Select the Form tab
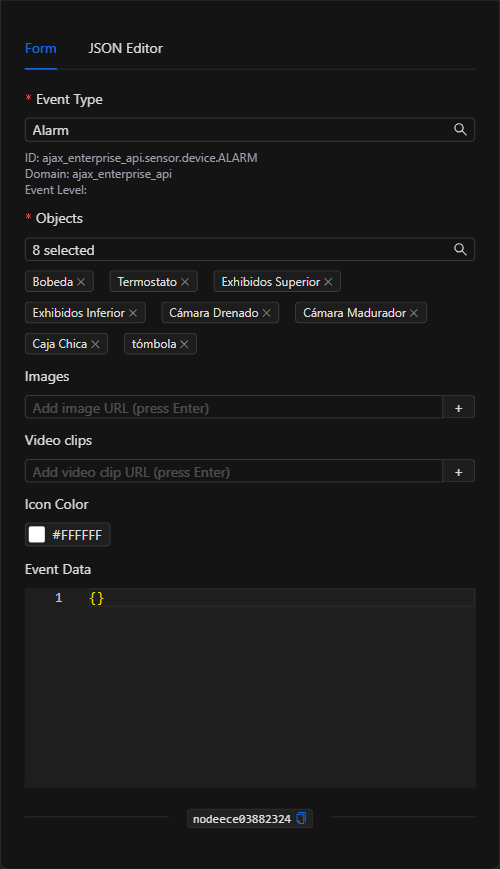Screen dimensions: 500x869 [40, 48]
